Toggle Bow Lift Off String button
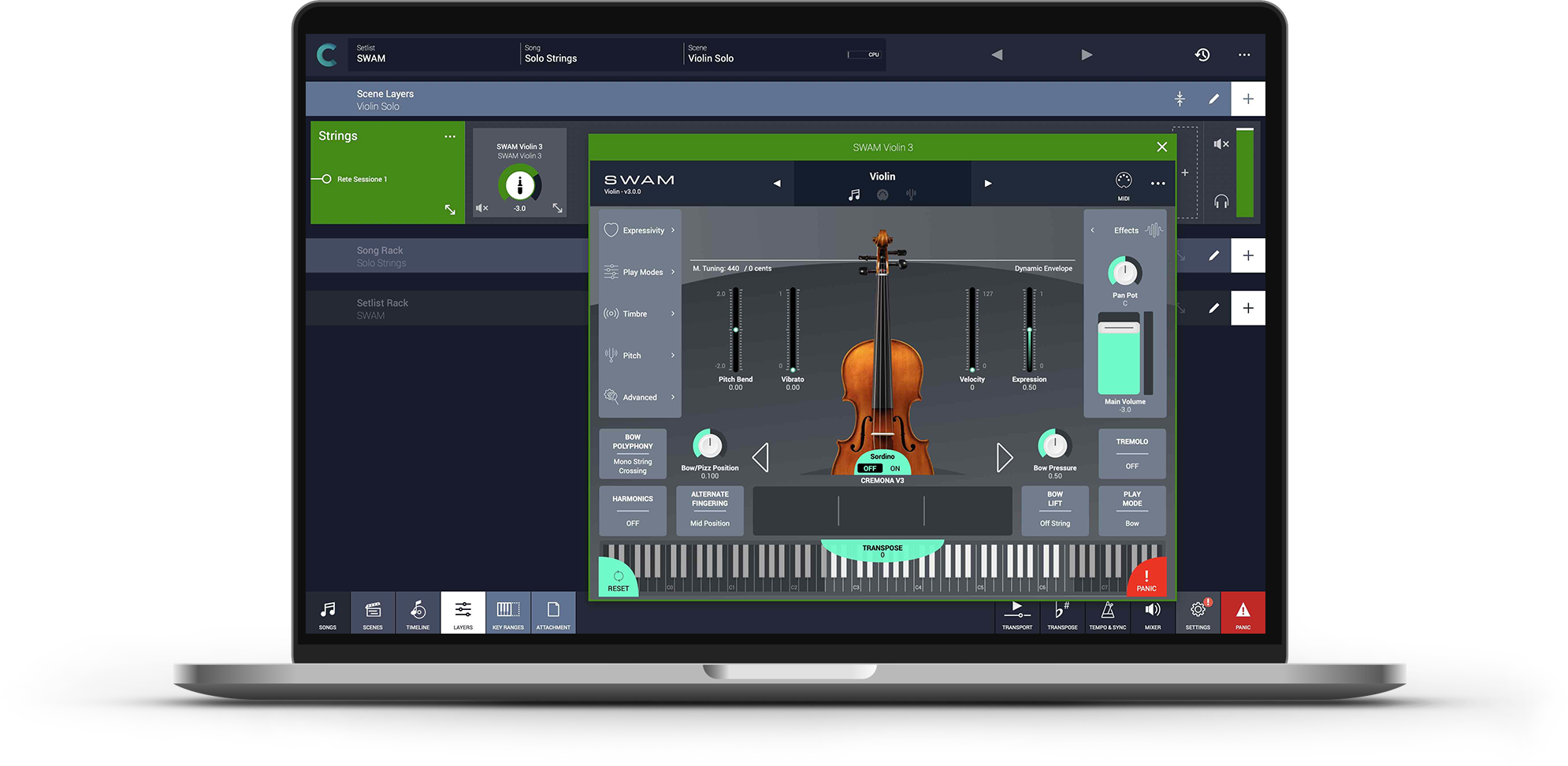1568x766 pixels. tap(1055, 511)
